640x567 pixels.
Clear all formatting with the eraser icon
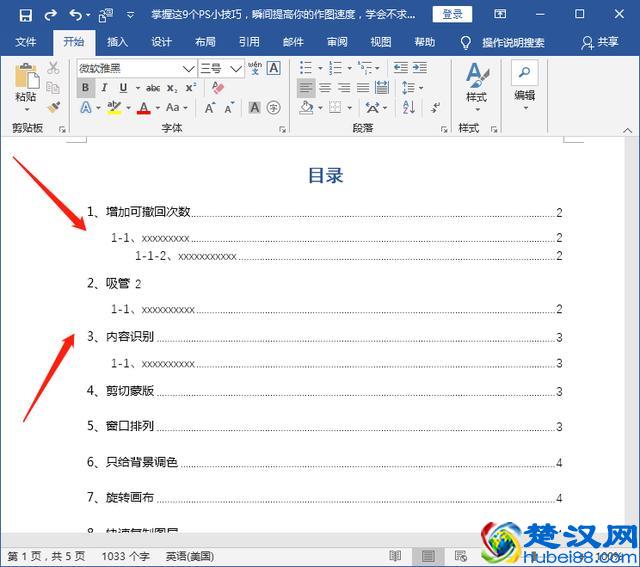pos(218,87)
